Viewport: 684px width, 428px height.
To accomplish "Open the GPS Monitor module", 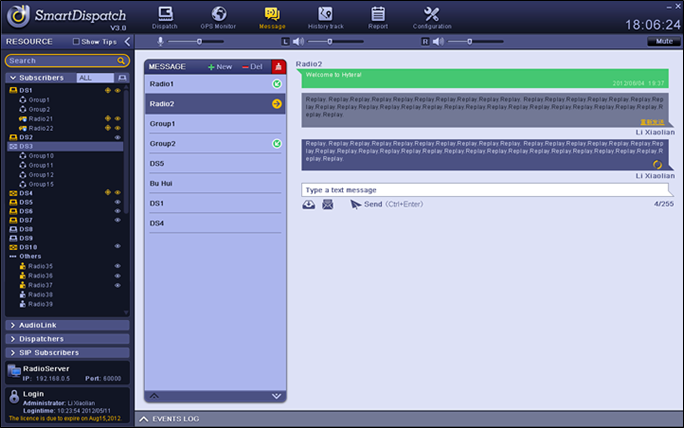I will coord(218,17).
